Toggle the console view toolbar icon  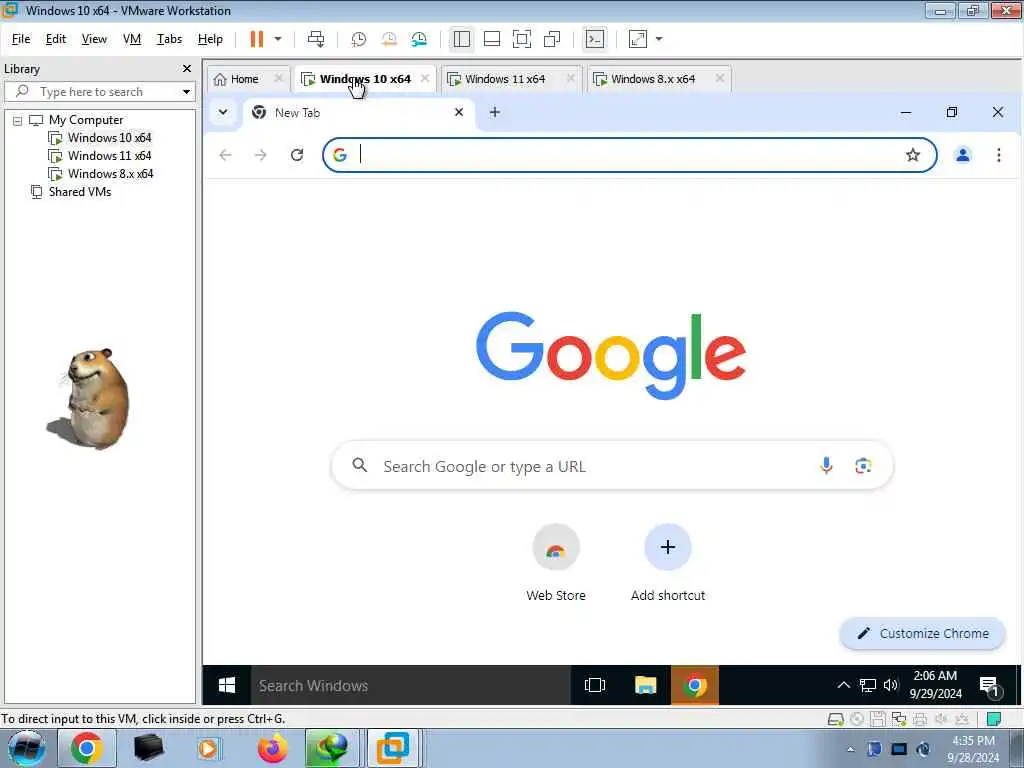point(595,39)
